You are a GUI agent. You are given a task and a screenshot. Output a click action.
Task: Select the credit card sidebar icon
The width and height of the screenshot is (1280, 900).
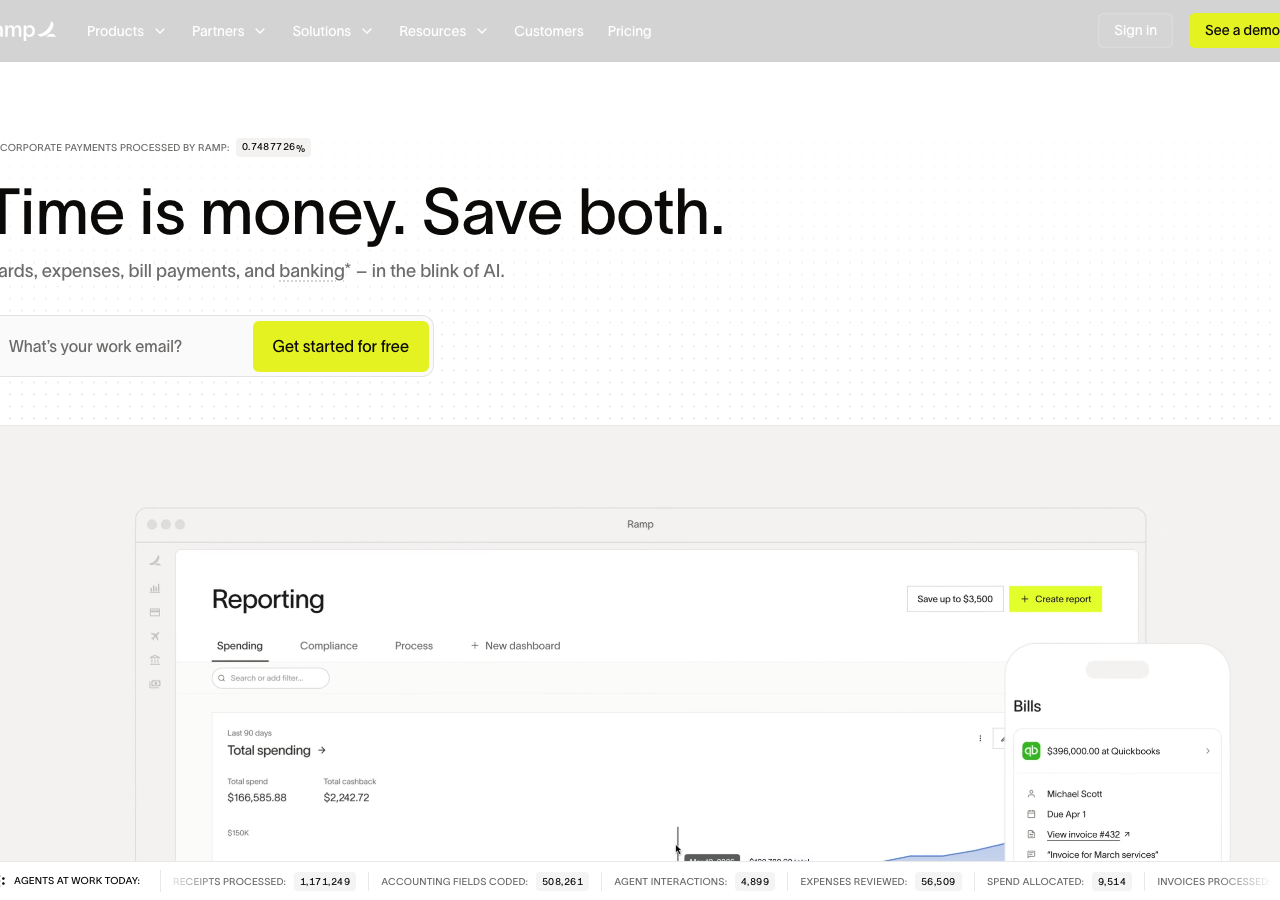coord(155,612)
